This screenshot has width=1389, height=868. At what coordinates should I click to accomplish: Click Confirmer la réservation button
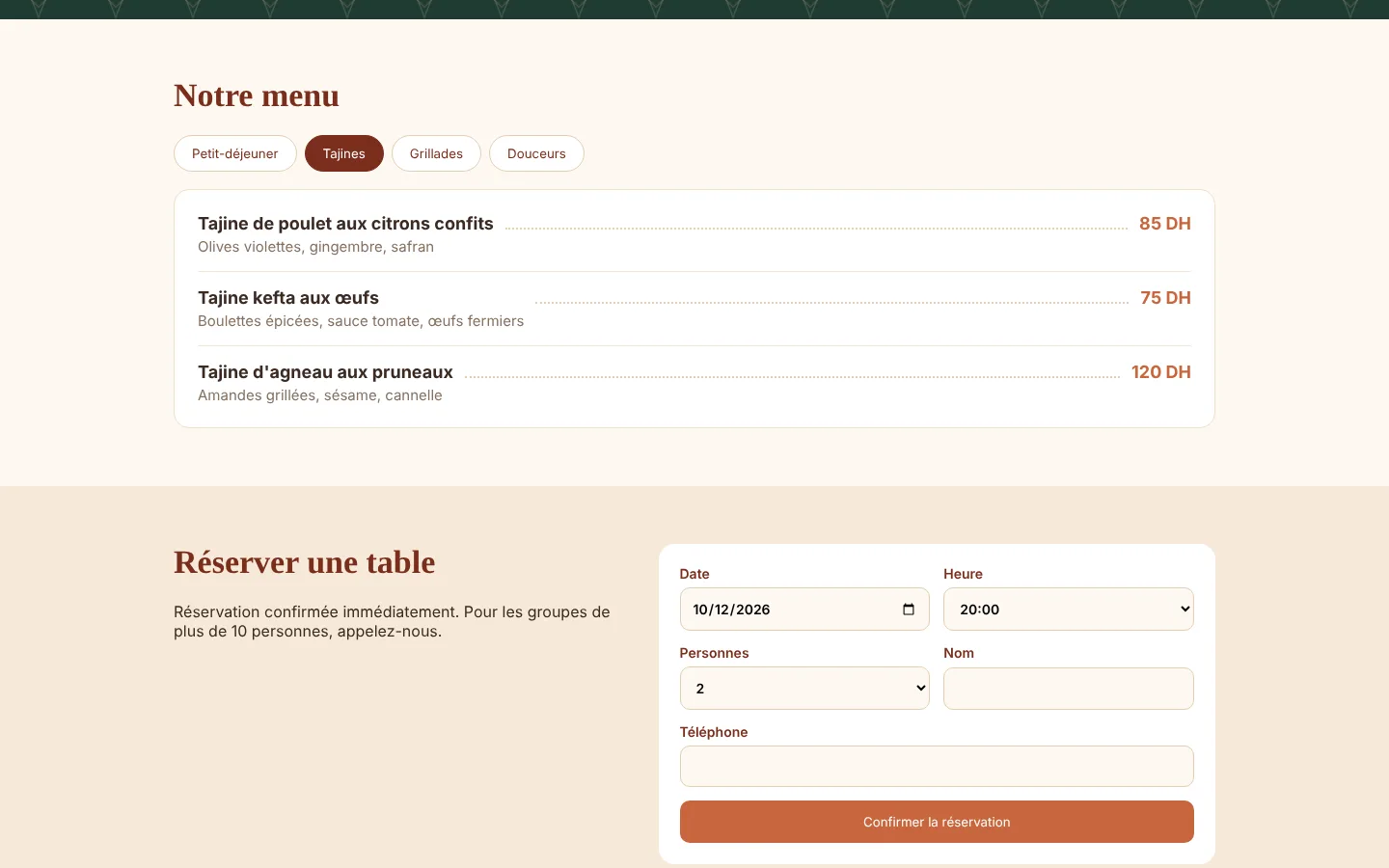point(937,822)
